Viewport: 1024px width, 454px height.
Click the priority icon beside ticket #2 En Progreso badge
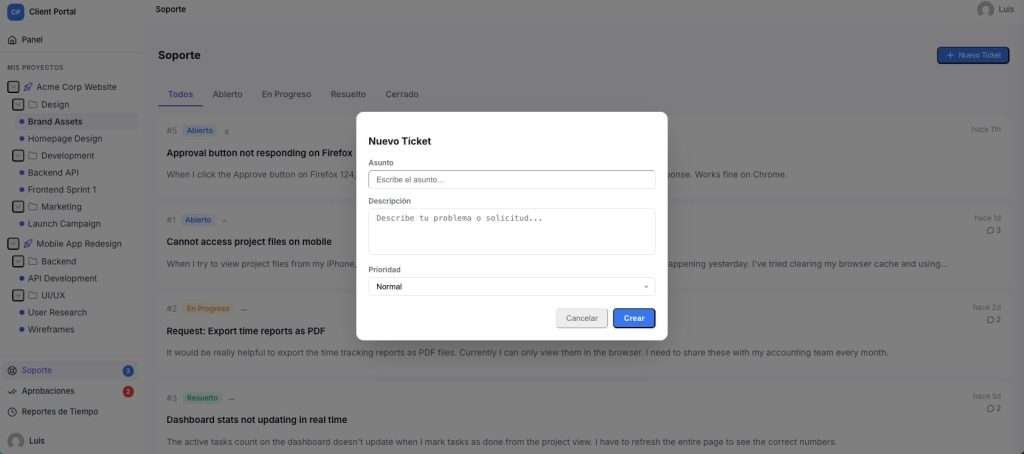coord(244,309)
